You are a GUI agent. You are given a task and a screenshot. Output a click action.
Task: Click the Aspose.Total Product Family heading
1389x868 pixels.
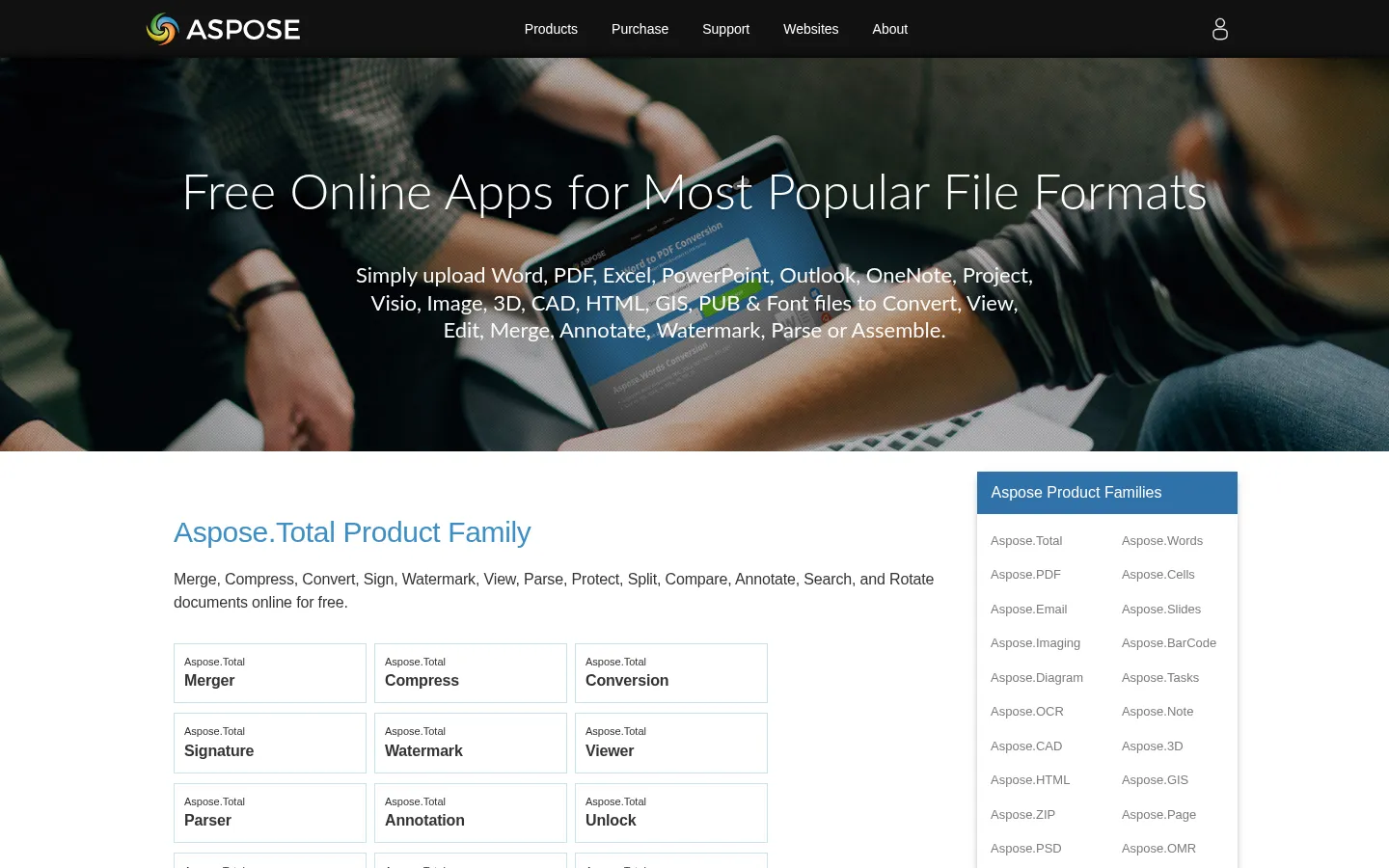point(352,532)
